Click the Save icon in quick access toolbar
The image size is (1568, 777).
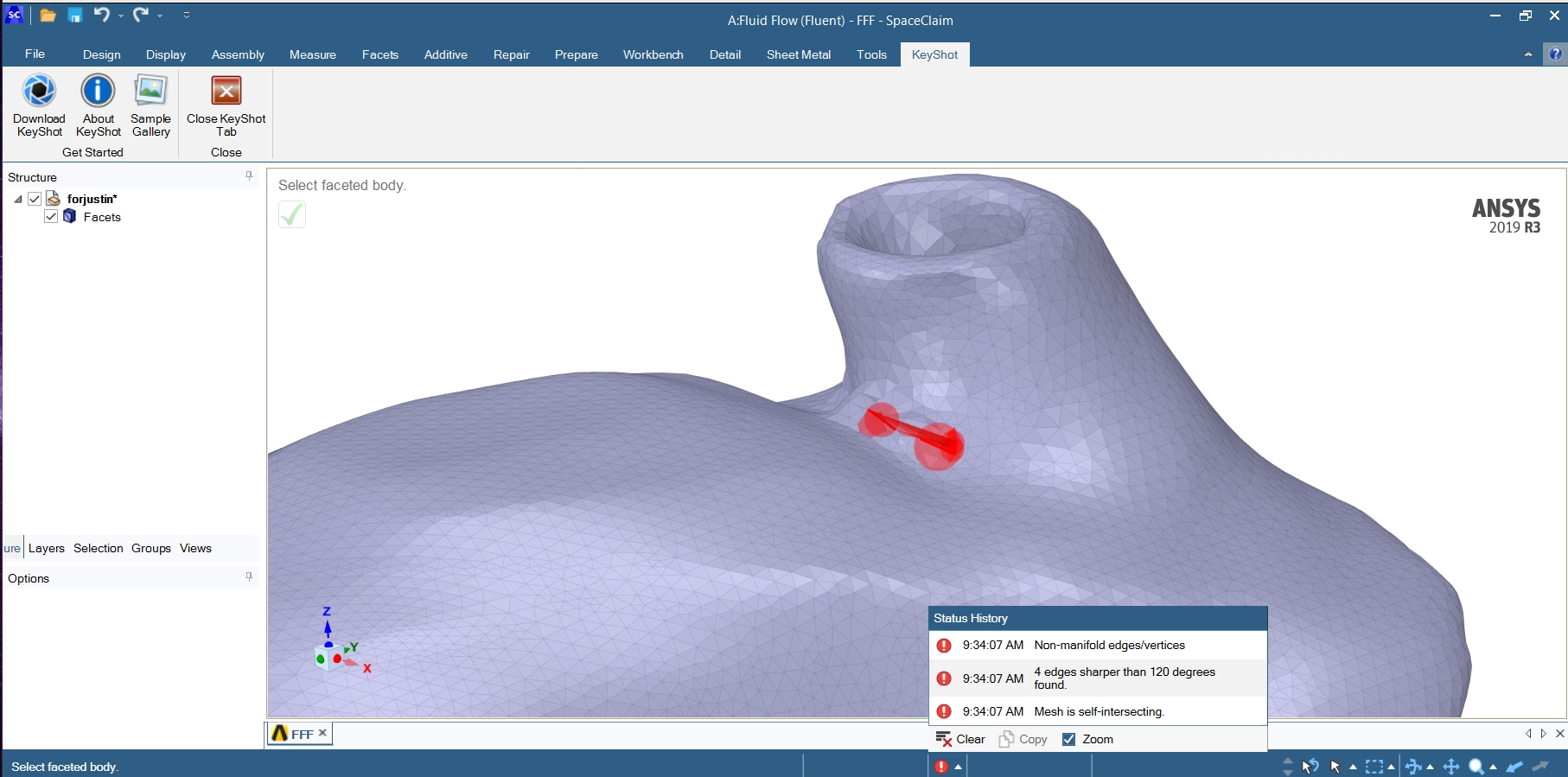(75, 16)
